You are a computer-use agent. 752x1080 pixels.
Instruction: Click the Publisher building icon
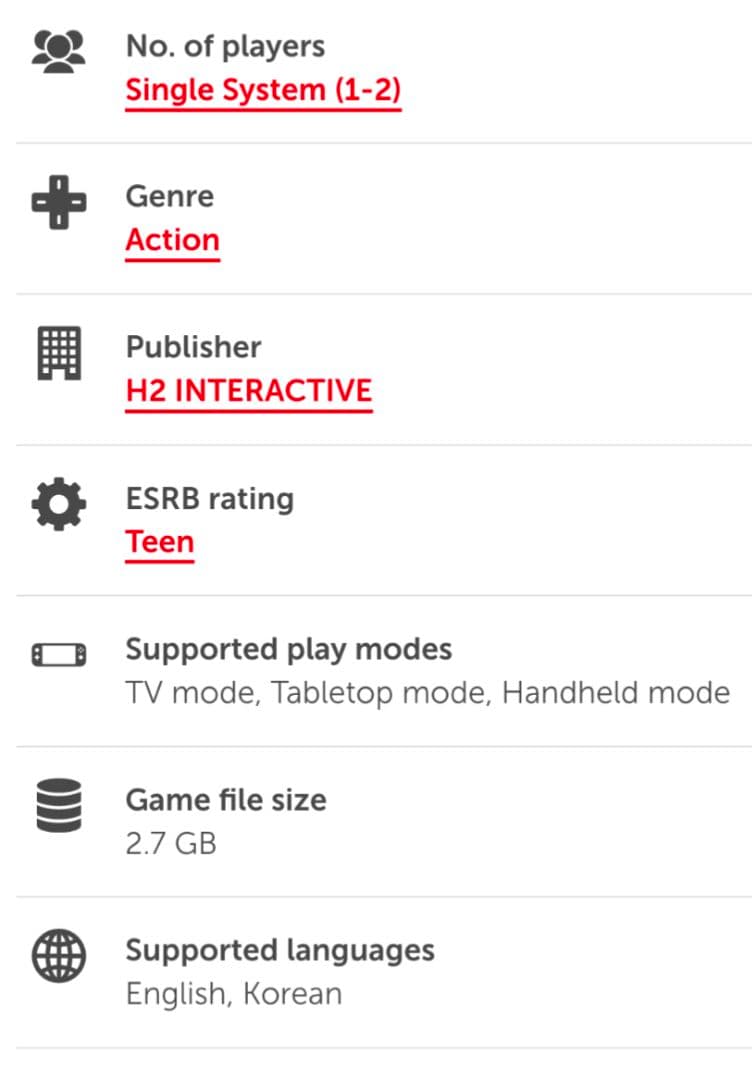click(59, 354)
